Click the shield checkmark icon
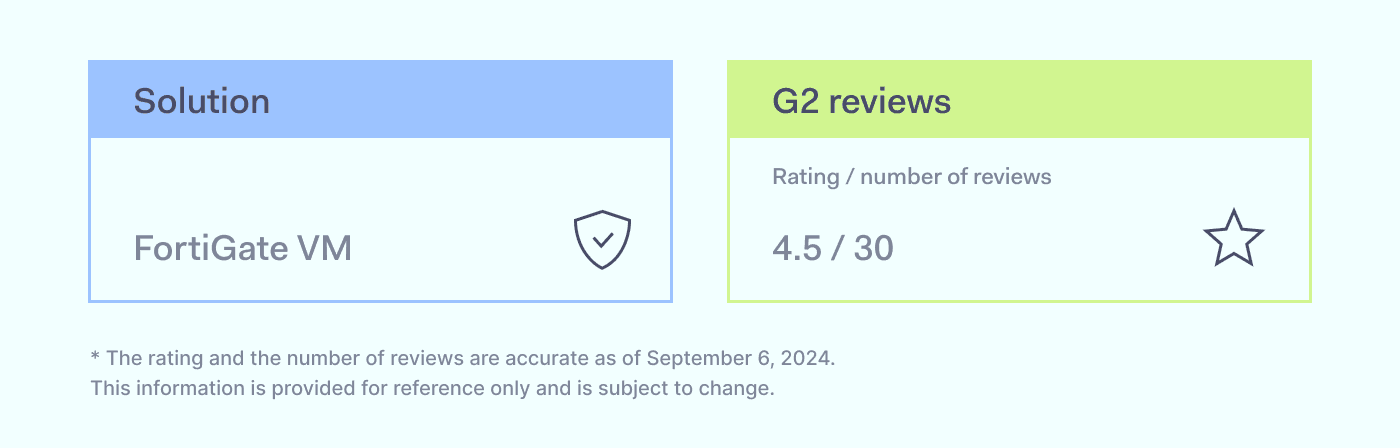Screen dimensions: 1400x448 pyautogui.click(x=602, y=240)
